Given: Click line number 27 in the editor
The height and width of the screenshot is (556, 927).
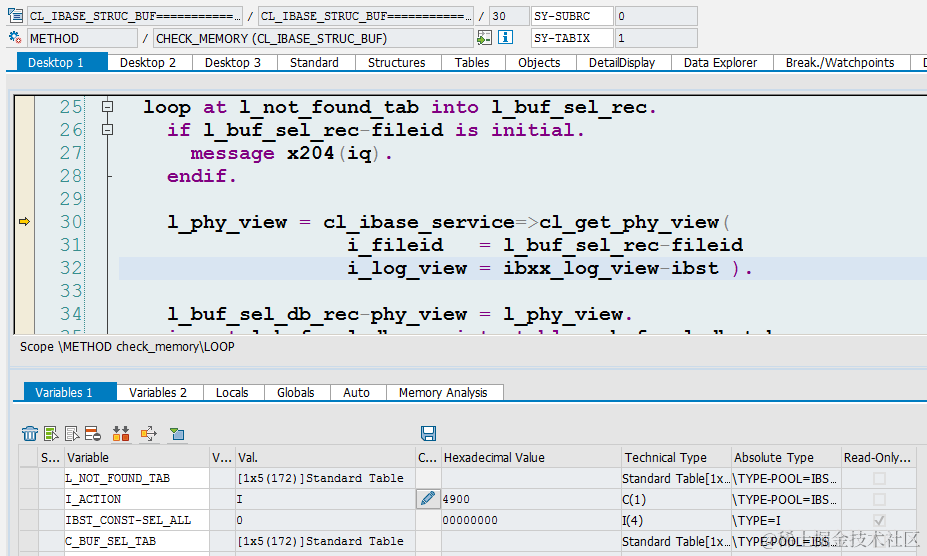Looking at the screenshot, I should [71, 153].
